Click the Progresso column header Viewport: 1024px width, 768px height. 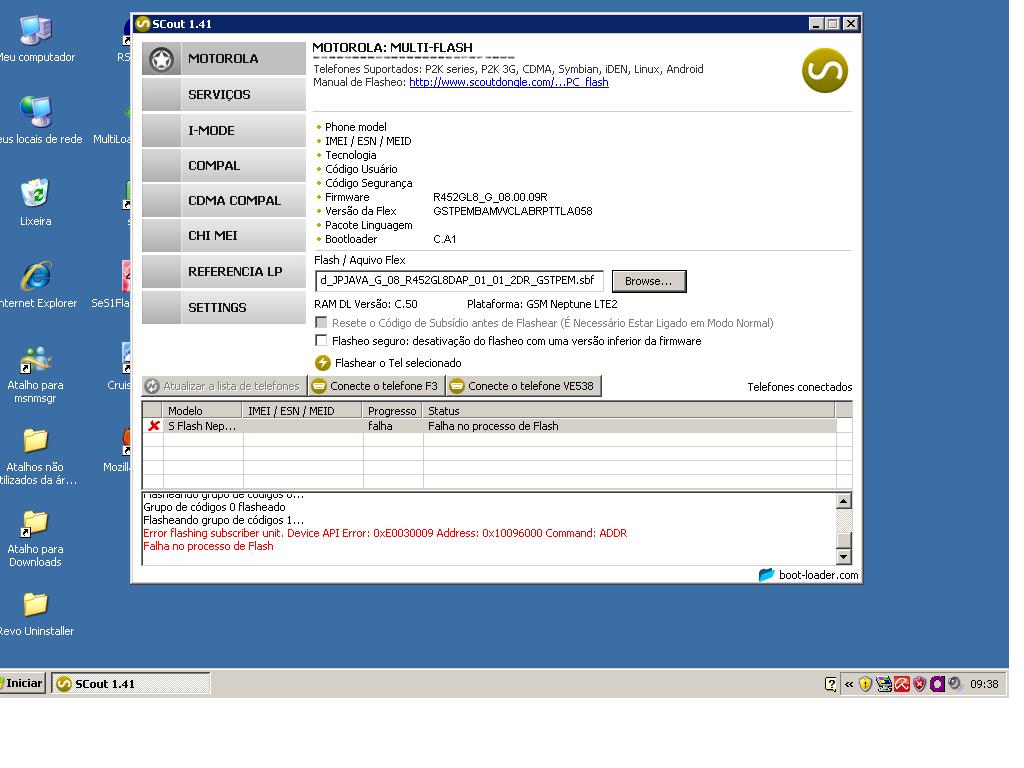pyautogui.click(x=392, y=411)
